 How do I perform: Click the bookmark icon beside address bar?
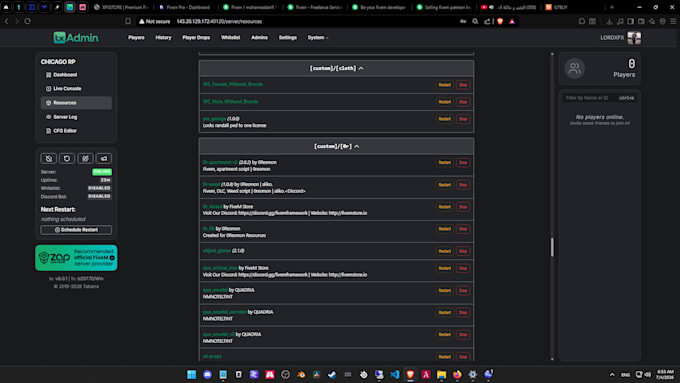click(x=128, y=21)
